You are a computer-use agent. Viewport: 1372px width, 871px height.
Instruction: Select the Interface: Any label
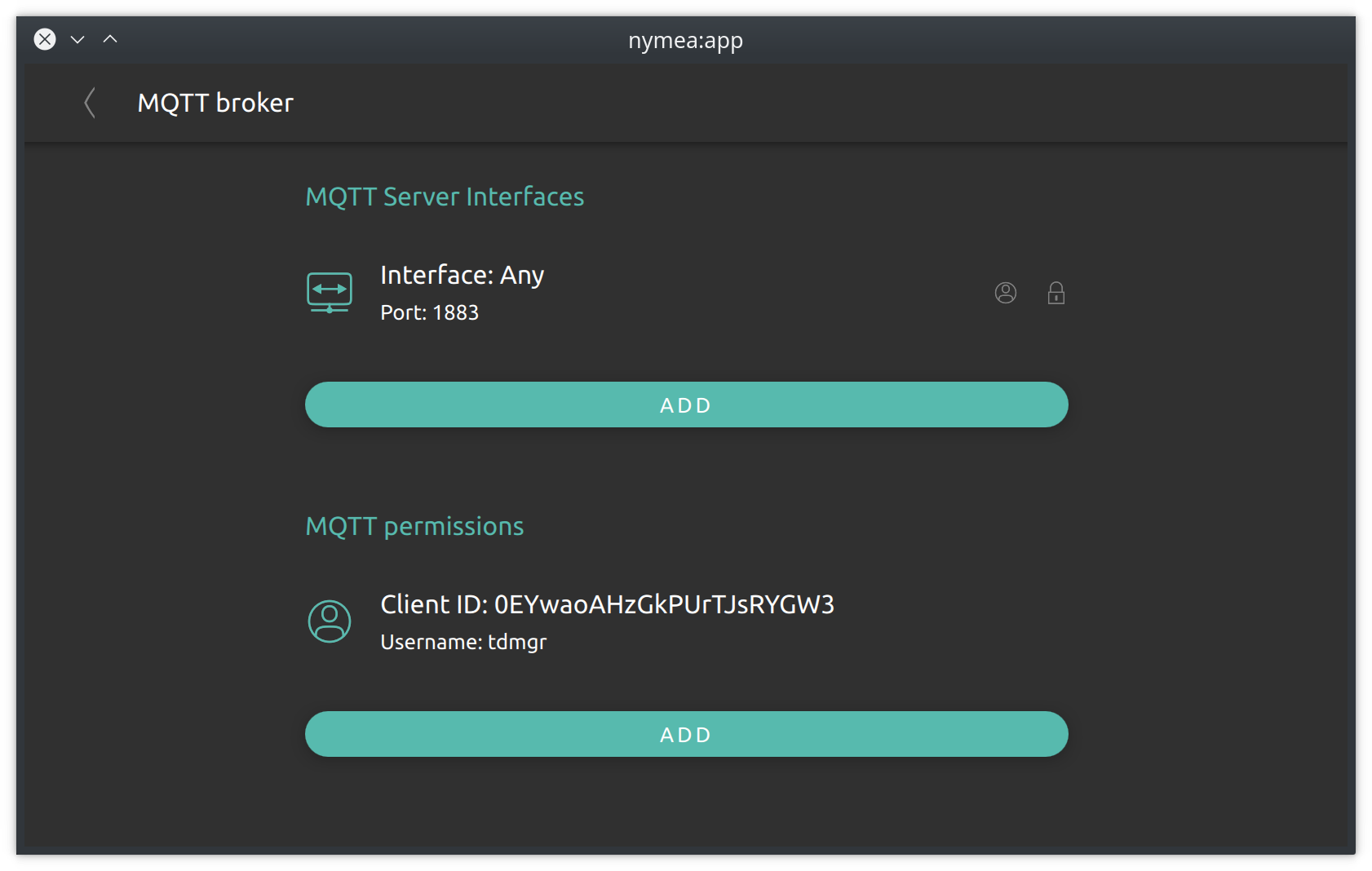(462, 276)
